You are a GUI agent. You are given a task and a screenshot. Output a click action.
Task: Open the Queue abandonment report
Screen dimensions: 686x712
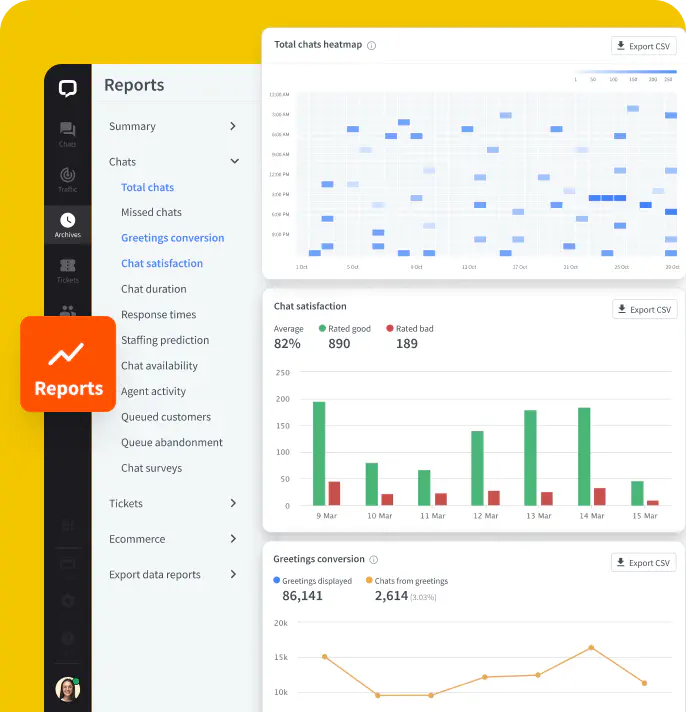pos(172,442)
